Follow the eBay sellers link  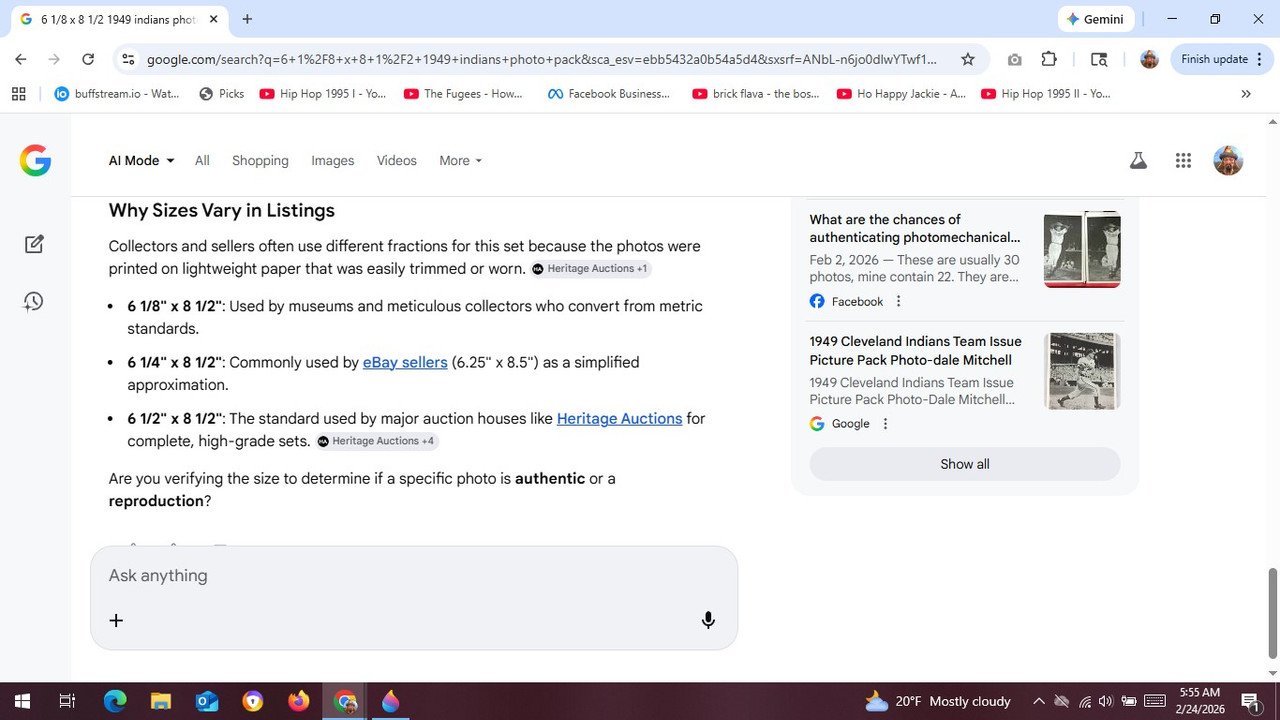tap(405, 362)
